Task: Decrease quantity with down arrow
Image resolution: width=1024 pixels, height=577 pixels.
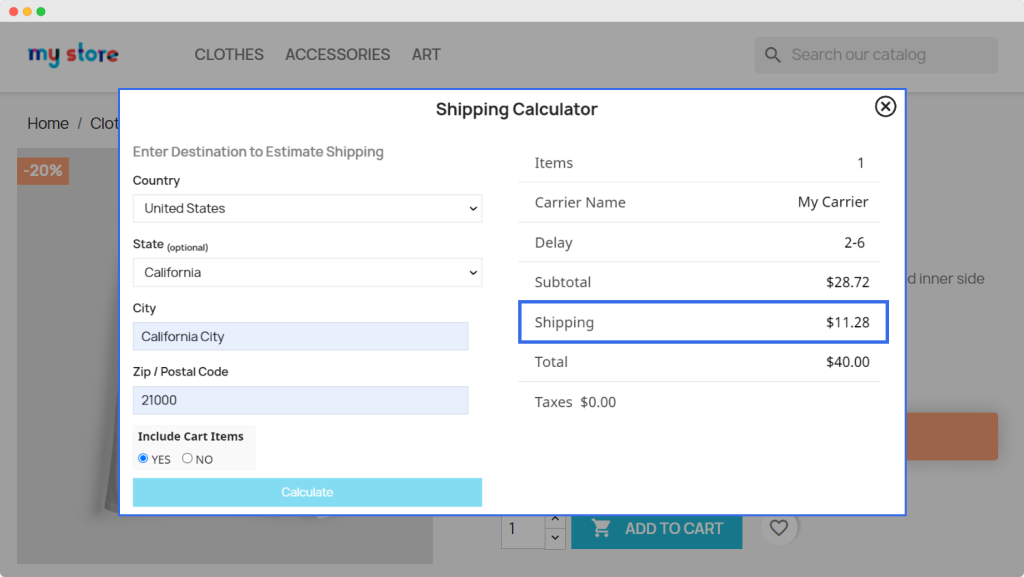Action: [555, 538]
